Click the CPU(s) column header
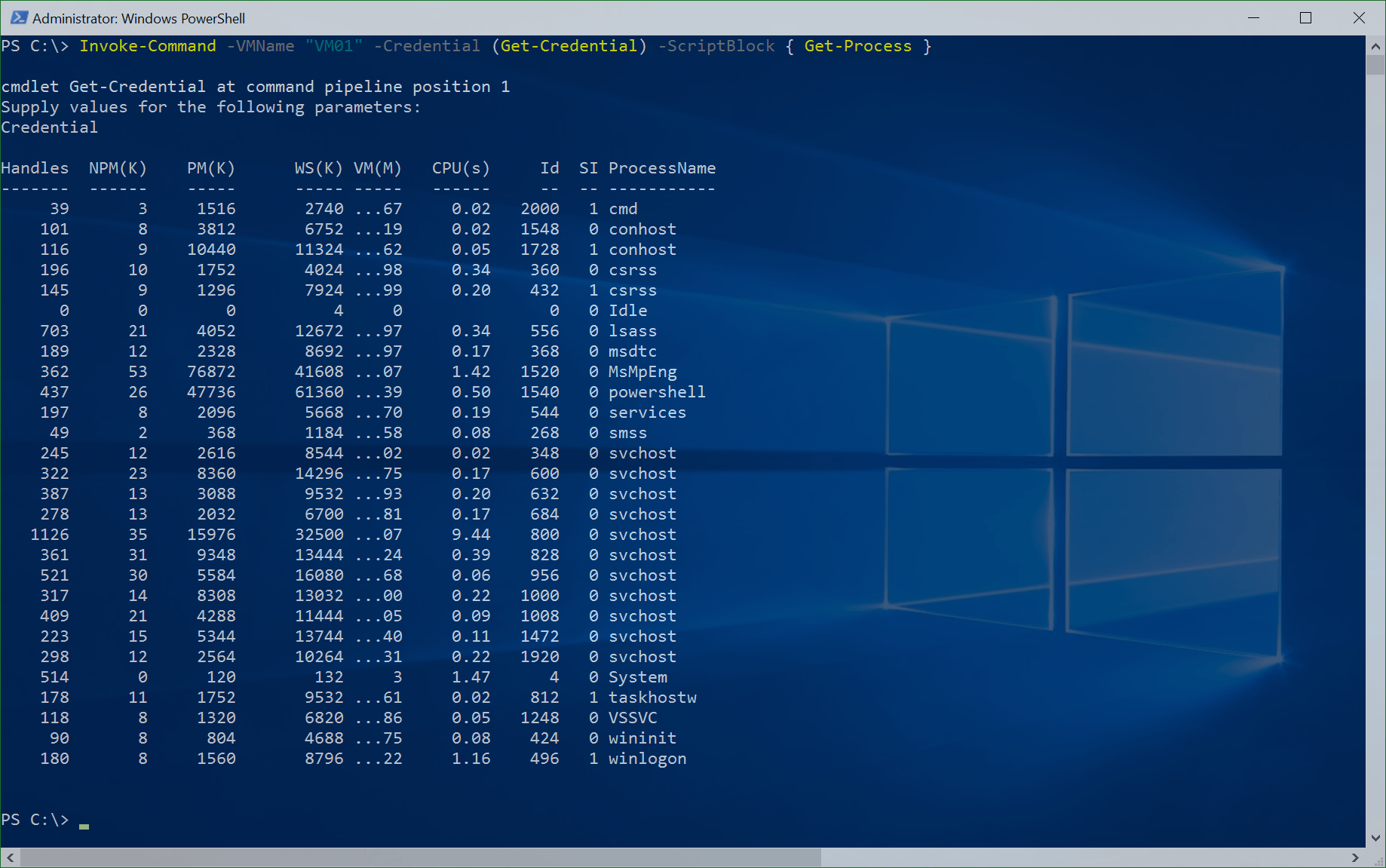The width and height of the screenshot is (1386, 868). tap(460, 168)
